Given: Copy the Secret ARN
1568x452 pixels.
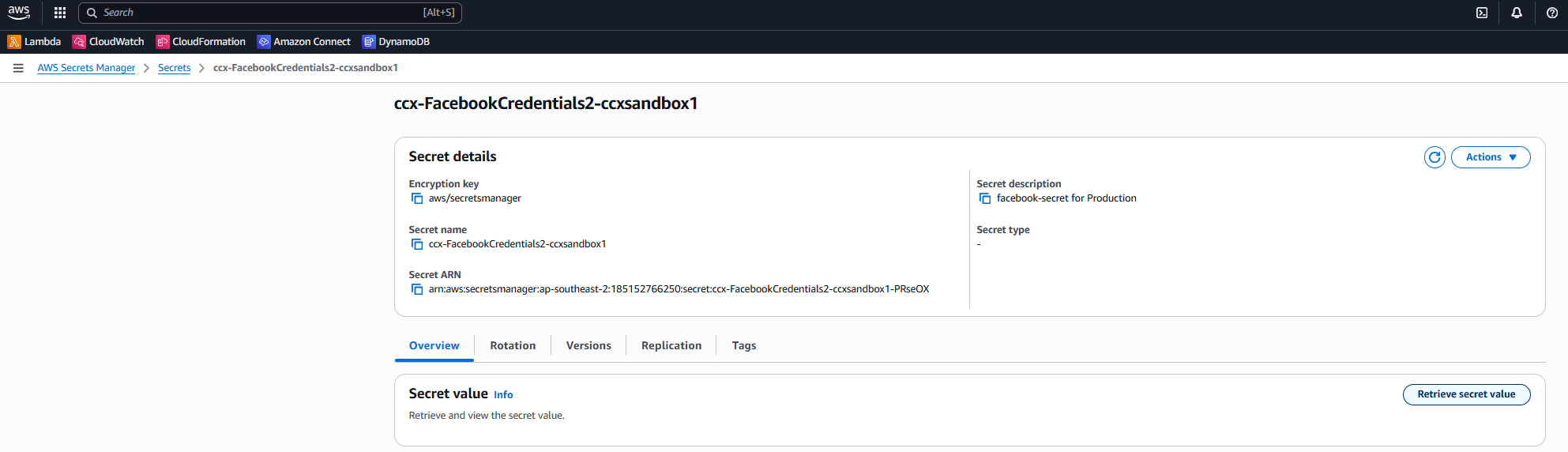Looking at the screenshot, I should (x=417, y=289).
